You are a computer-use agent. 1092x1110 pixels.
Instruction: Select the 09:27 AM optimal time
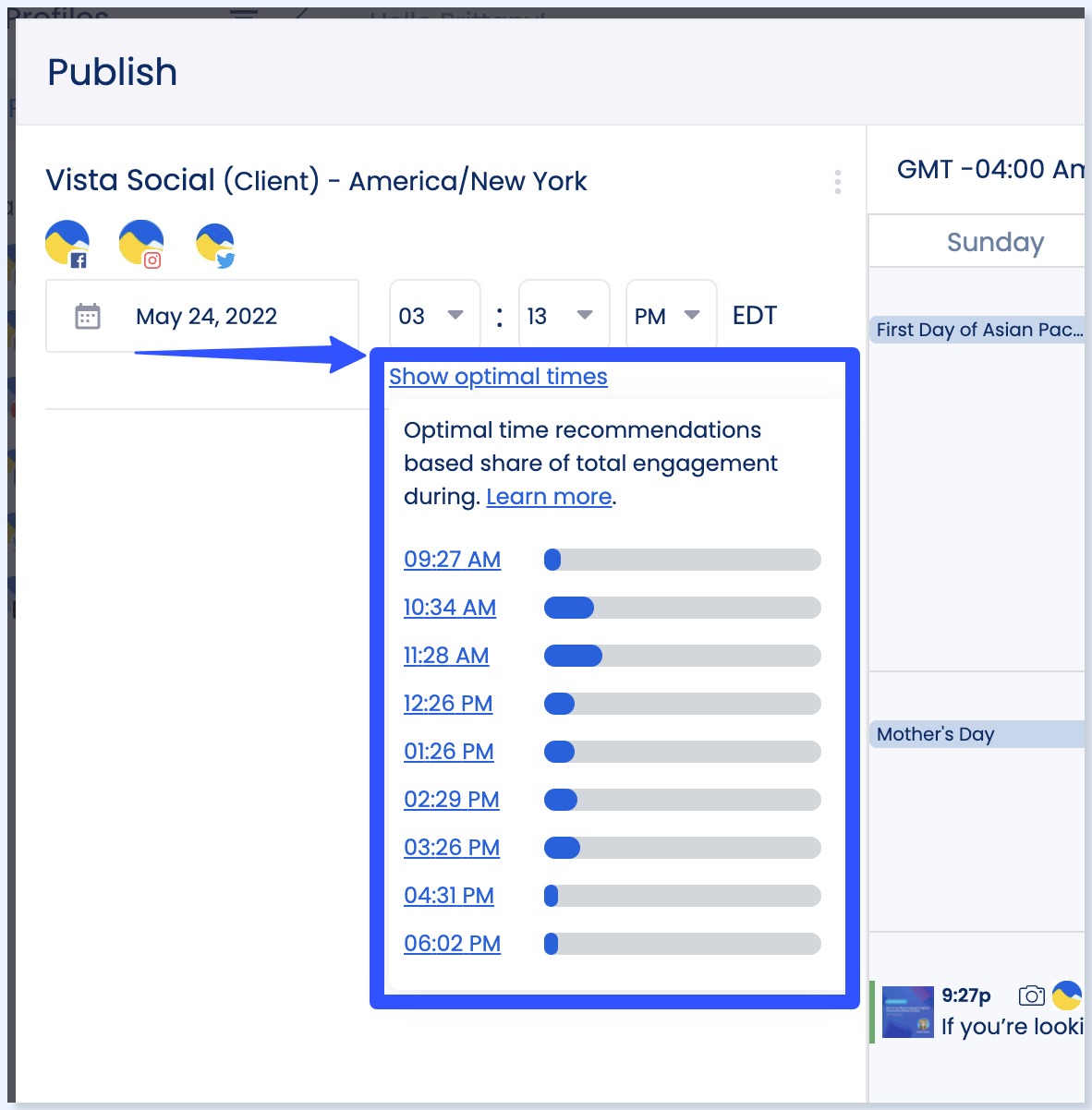pos(452,560)
